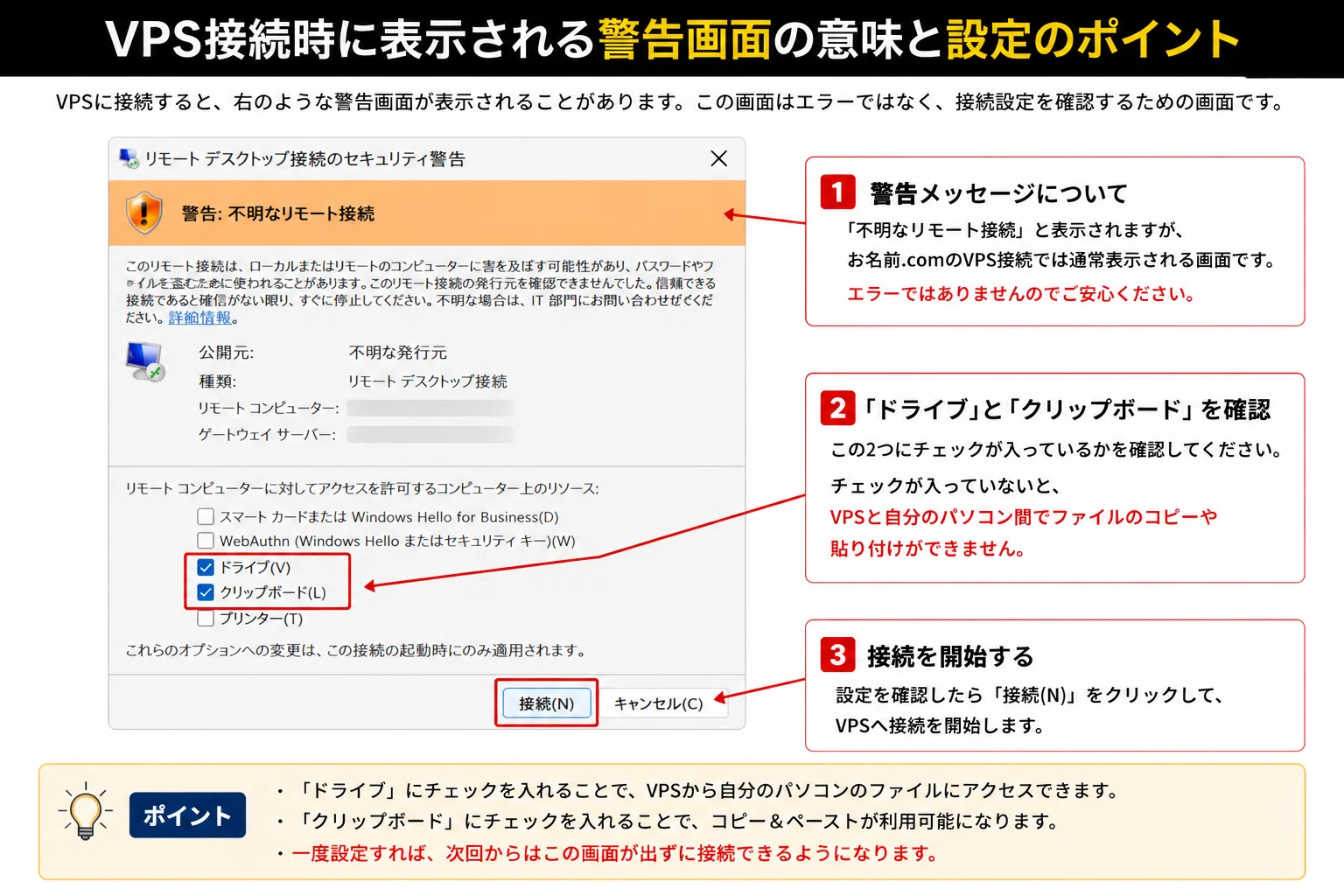The image size is (1344, 896).
Task: Click the 接続(N) button
Action: point(547,703)
